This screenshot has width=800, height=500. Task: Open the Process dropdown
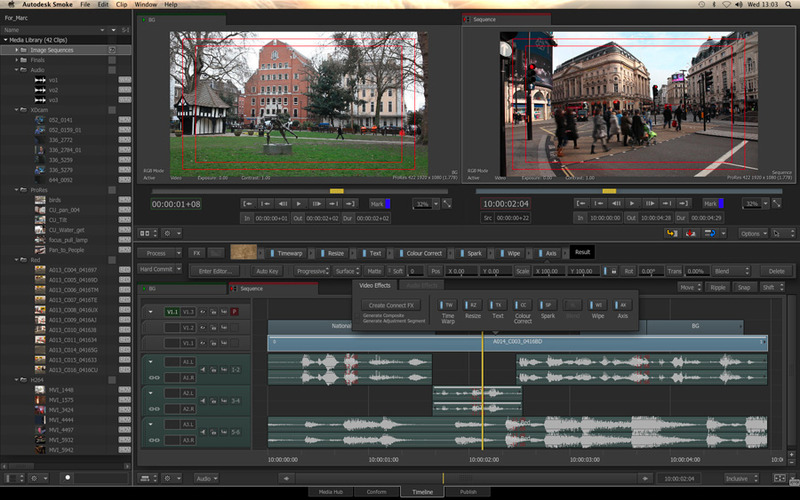click(157, 253)
